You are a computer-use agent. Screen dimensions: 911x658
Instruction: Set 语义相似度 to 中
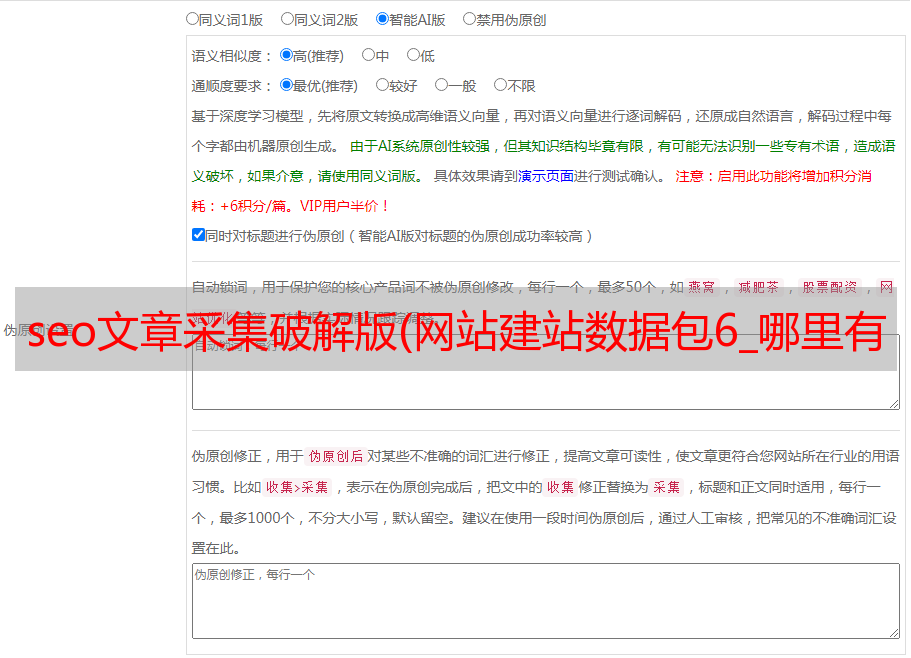pos(368,55)
